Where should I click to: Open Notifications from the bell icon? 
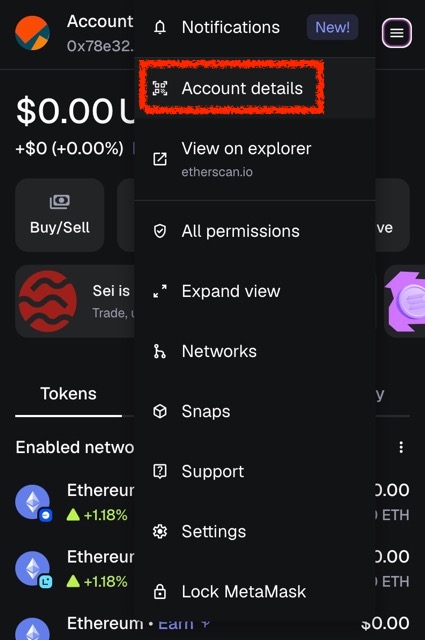[x=160, y=27]
